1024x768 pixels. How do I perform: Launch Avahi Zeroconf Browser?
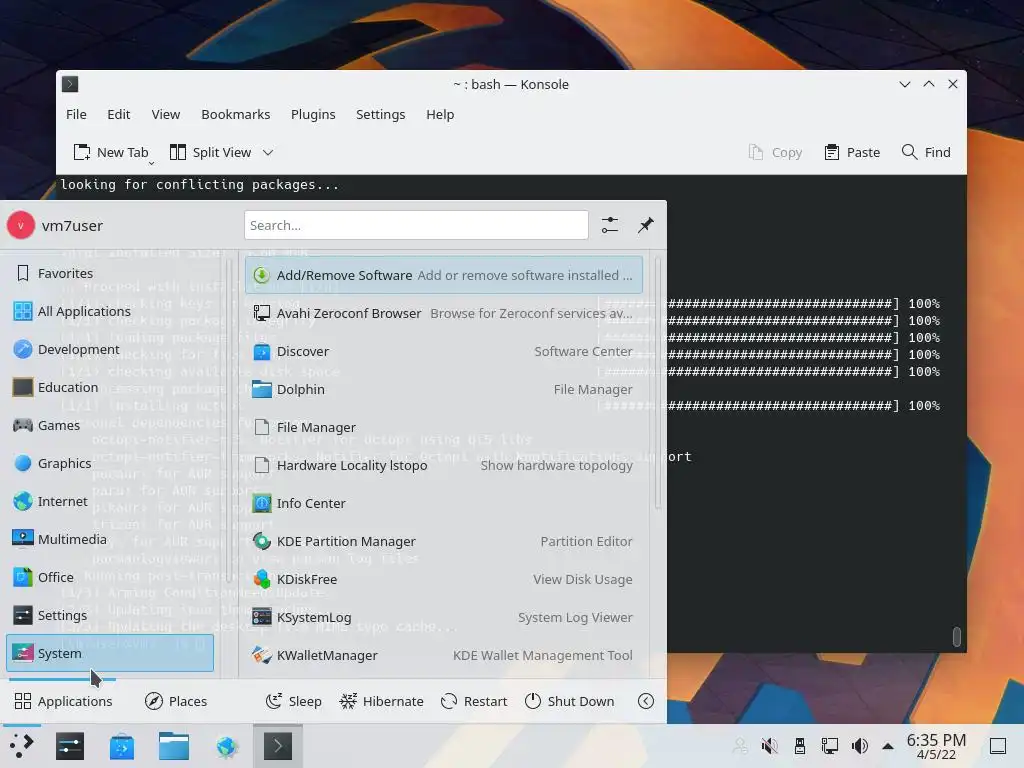(443, 313)
